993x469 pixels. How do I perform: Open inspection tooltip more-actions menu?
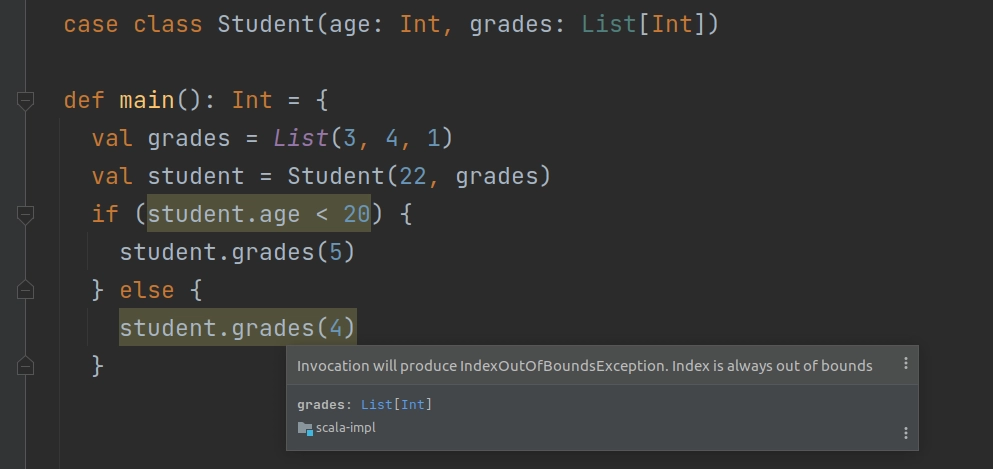click(906, 363)
